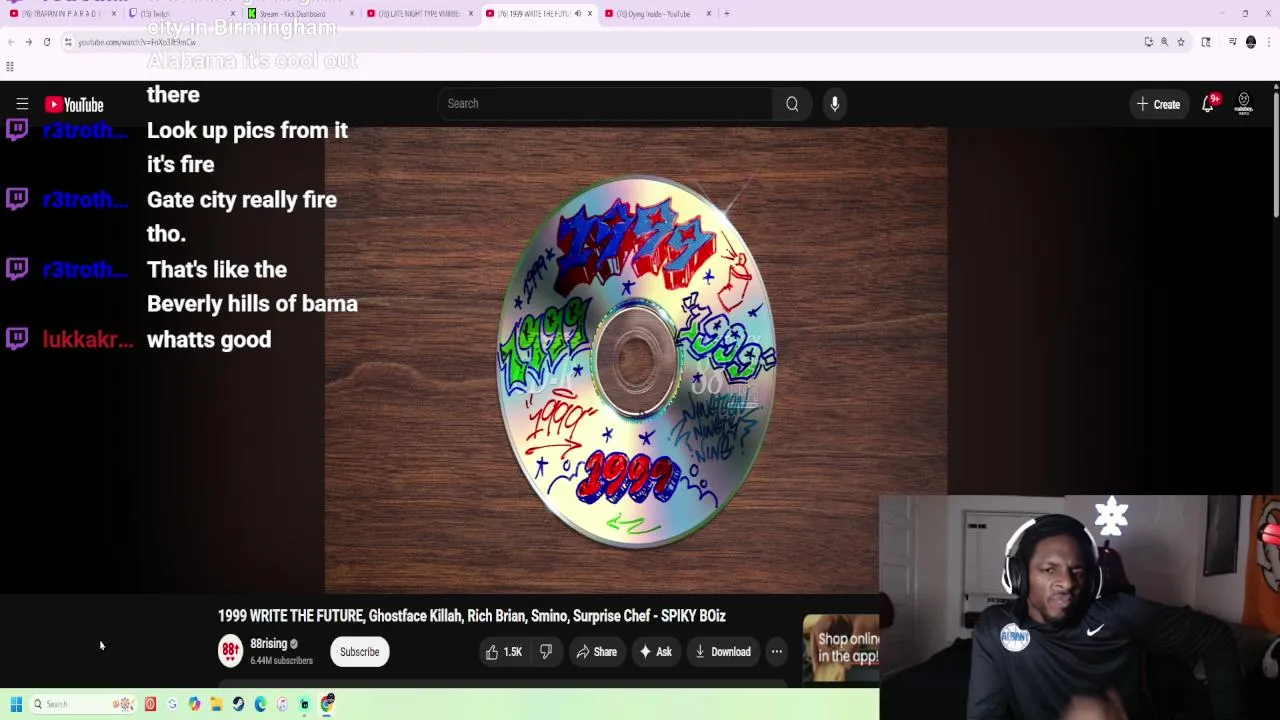Image resolution: width=1280 pixels, height=720 pixels.
Task: Open the YouTube hamburger guide menu
Action: coord(22,104)
